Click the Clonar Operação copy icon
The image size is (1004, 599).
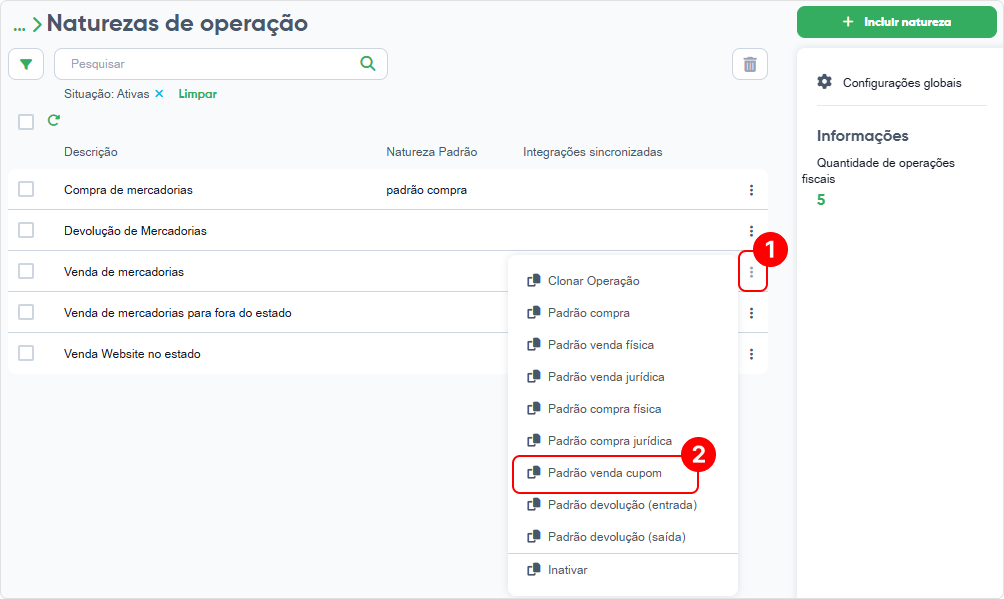pos(533,281)
